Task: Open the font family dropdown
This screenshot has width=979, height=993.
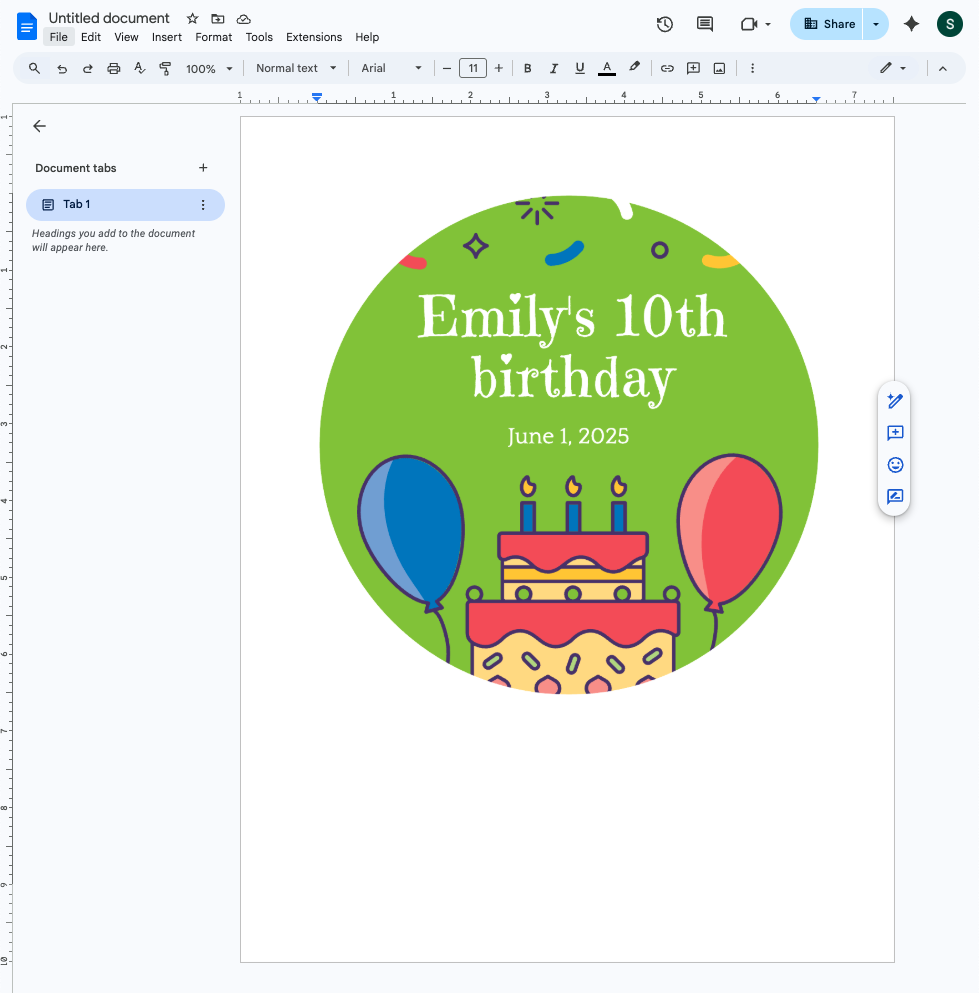Action: [x=390, y=68]
